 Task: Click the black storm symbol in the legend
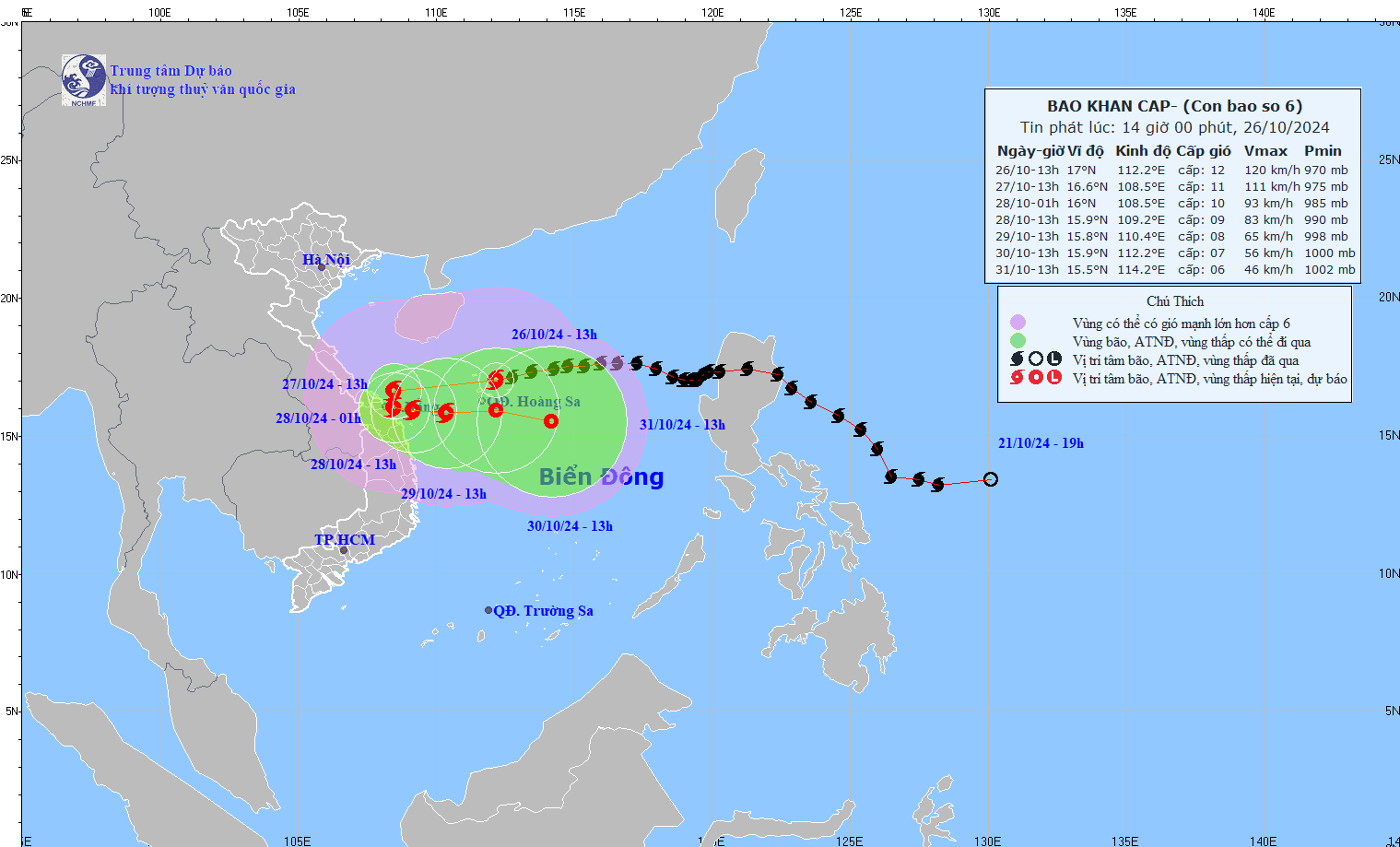[1018, 359]
